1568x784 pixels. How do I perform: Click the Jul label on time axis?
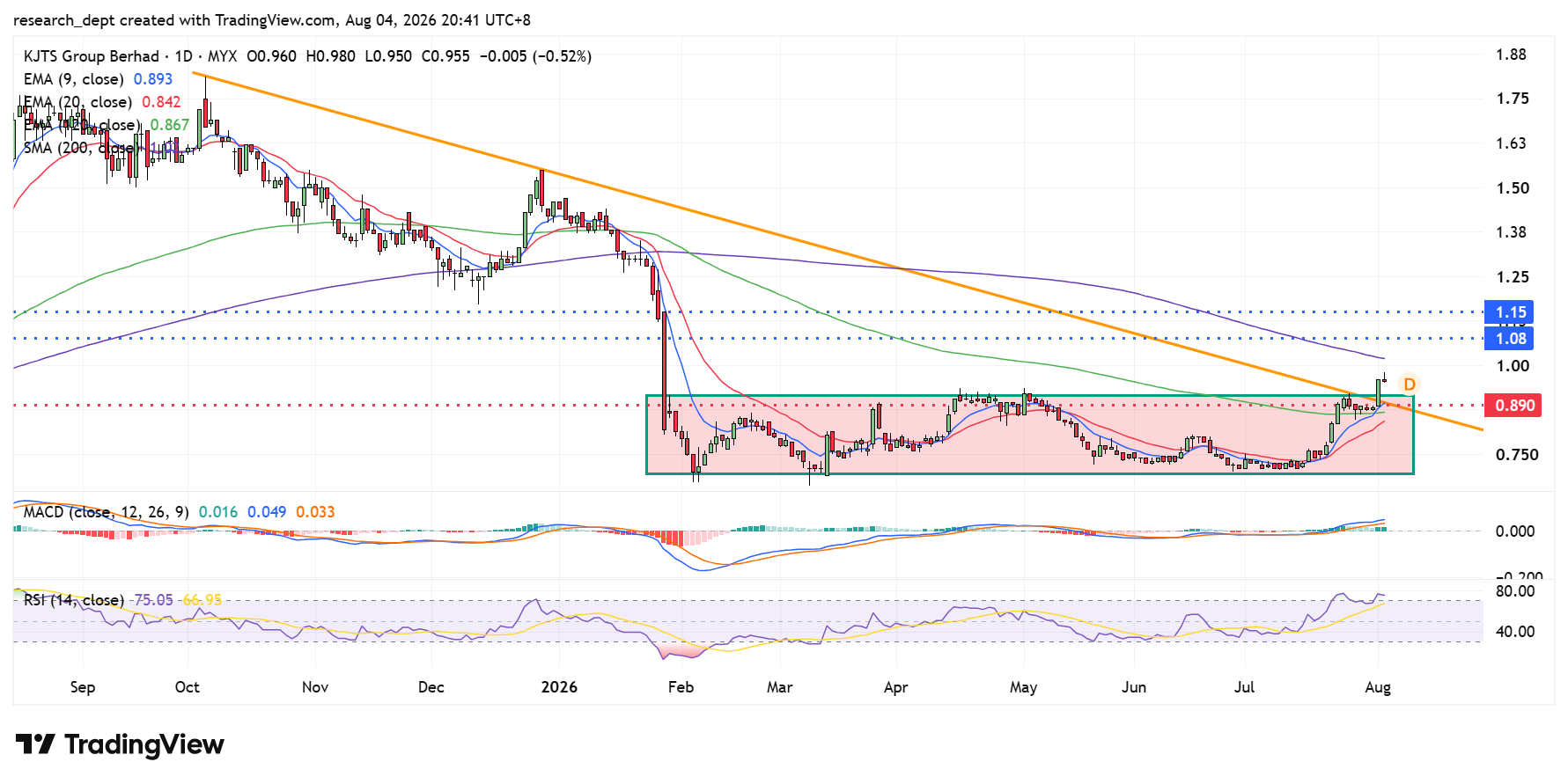click(1244, 687)
